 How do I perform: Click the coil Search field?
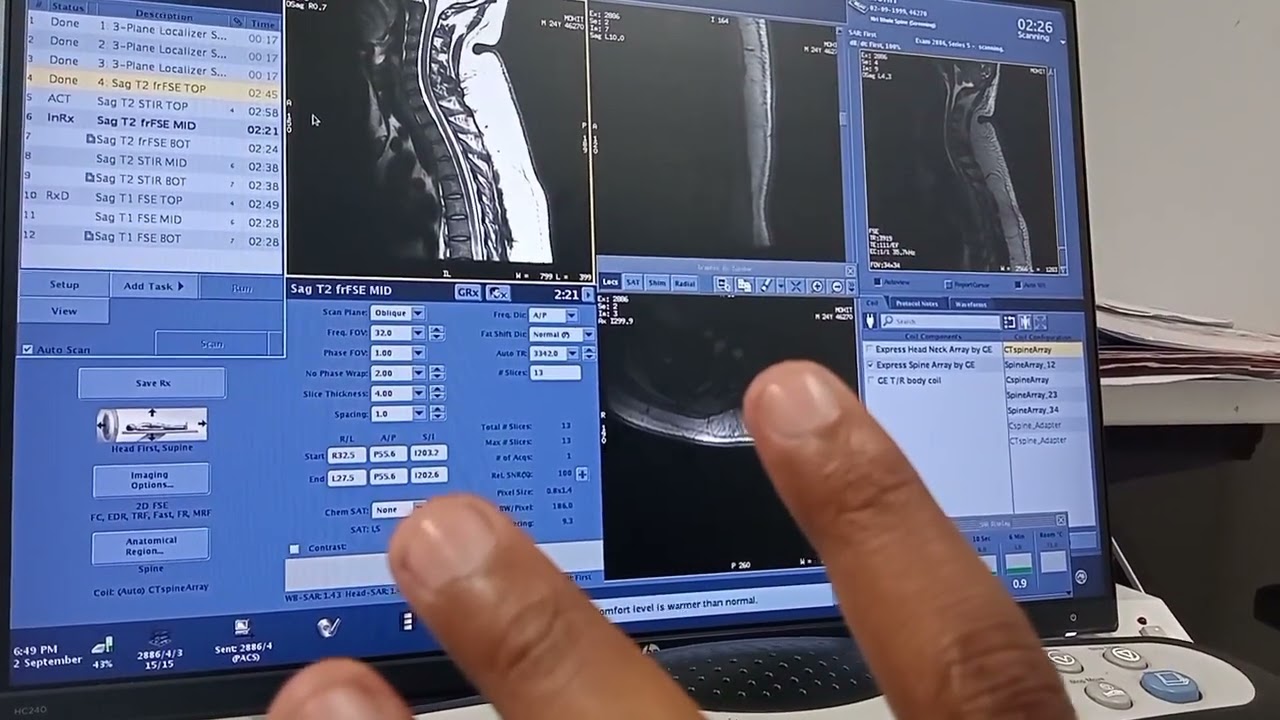click(x=940, y=322)
